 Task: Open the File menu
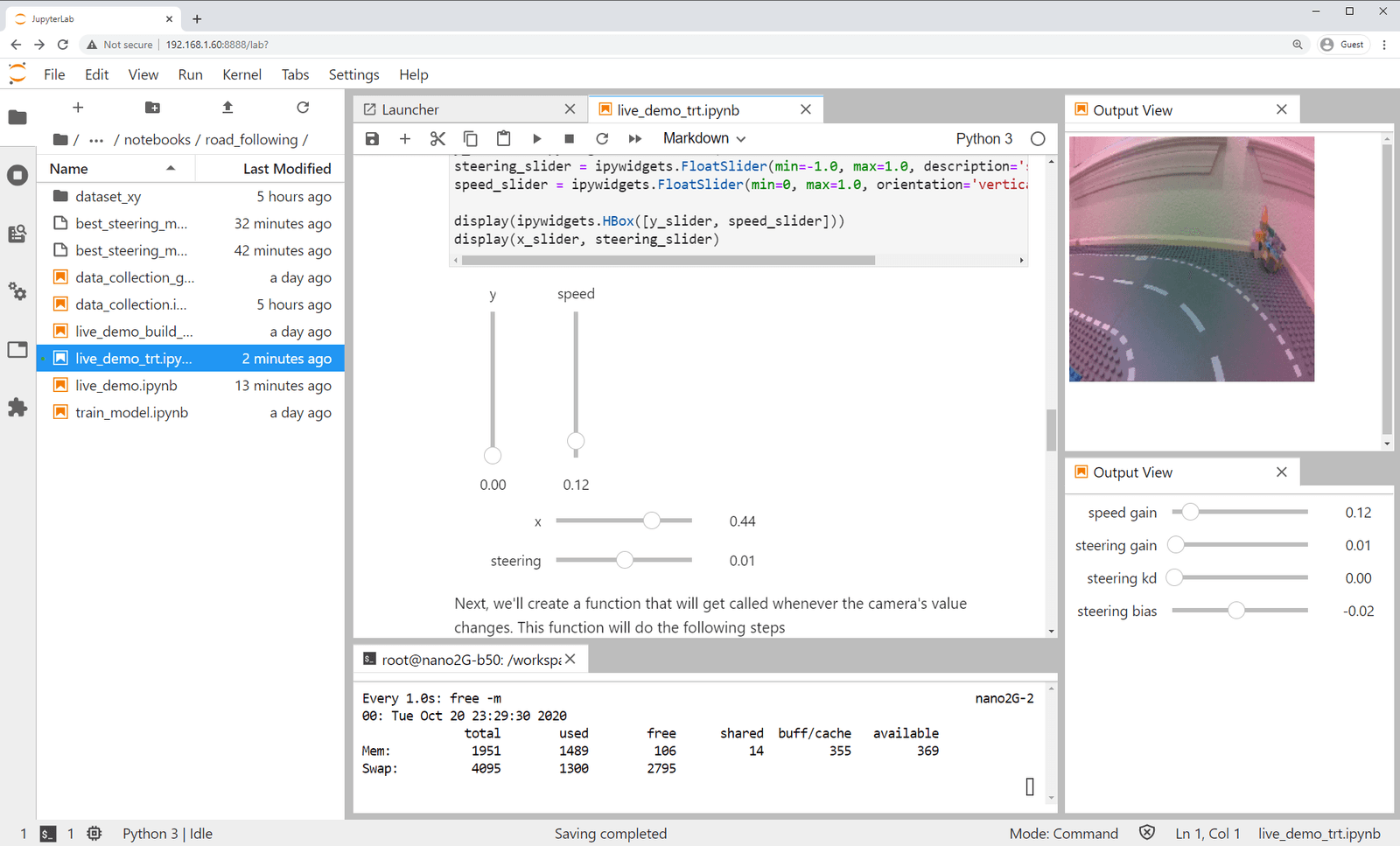click(x=54, y=74)
